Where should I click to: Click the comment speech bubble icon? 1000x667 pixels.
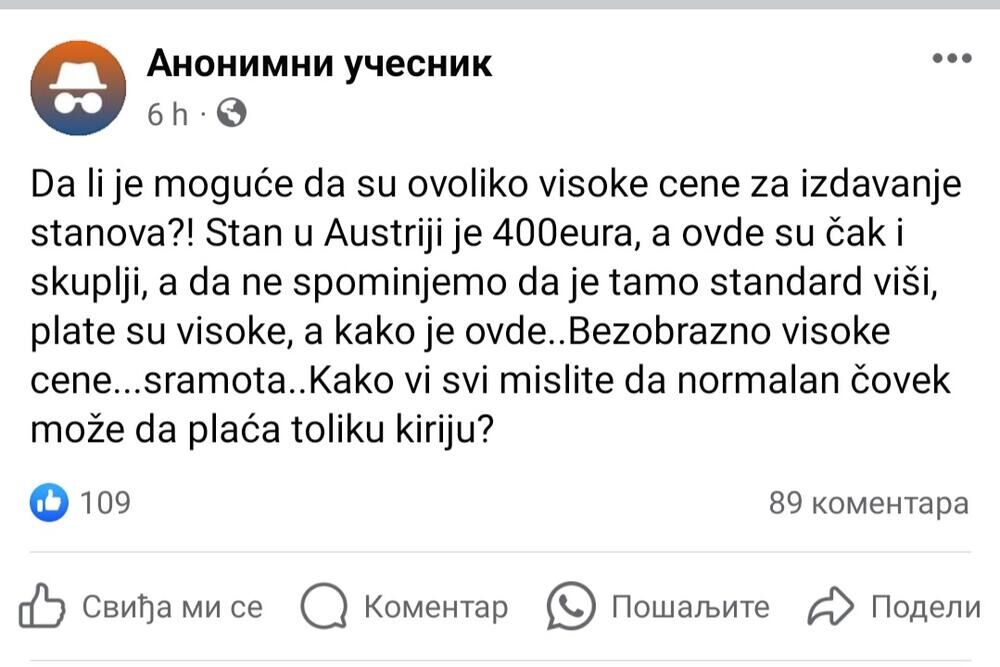(x=323, y=606)
